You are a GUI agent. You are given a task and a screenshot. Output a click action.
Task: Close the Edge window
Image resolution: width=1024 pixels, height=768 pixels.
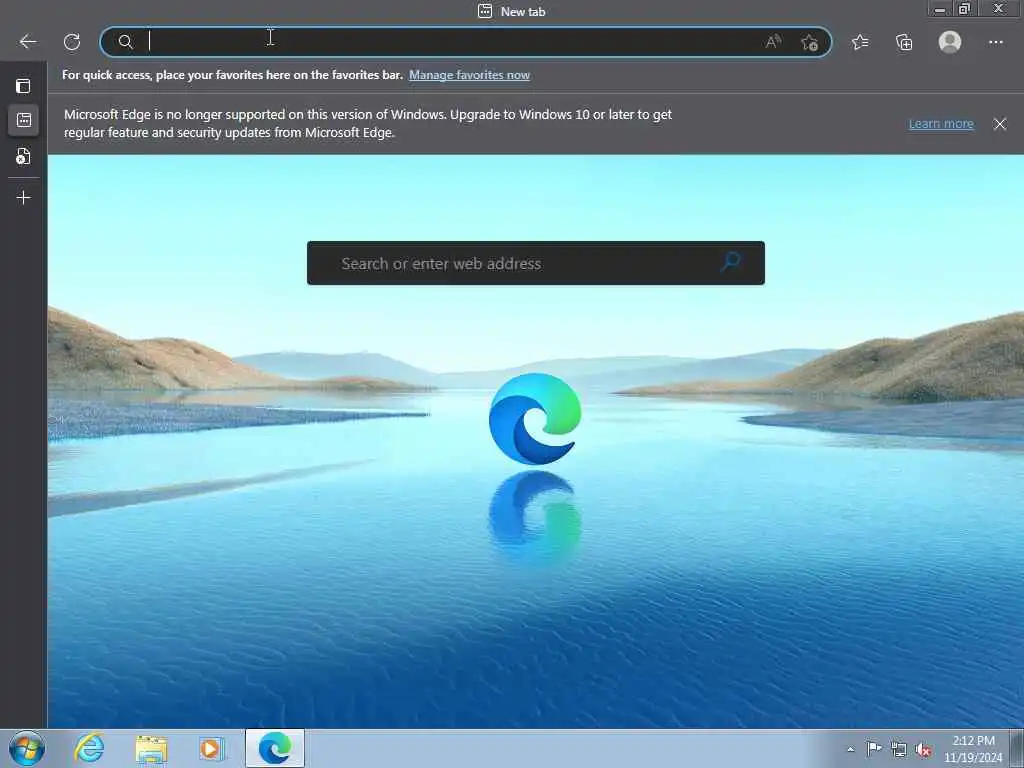tap(999, 9)
